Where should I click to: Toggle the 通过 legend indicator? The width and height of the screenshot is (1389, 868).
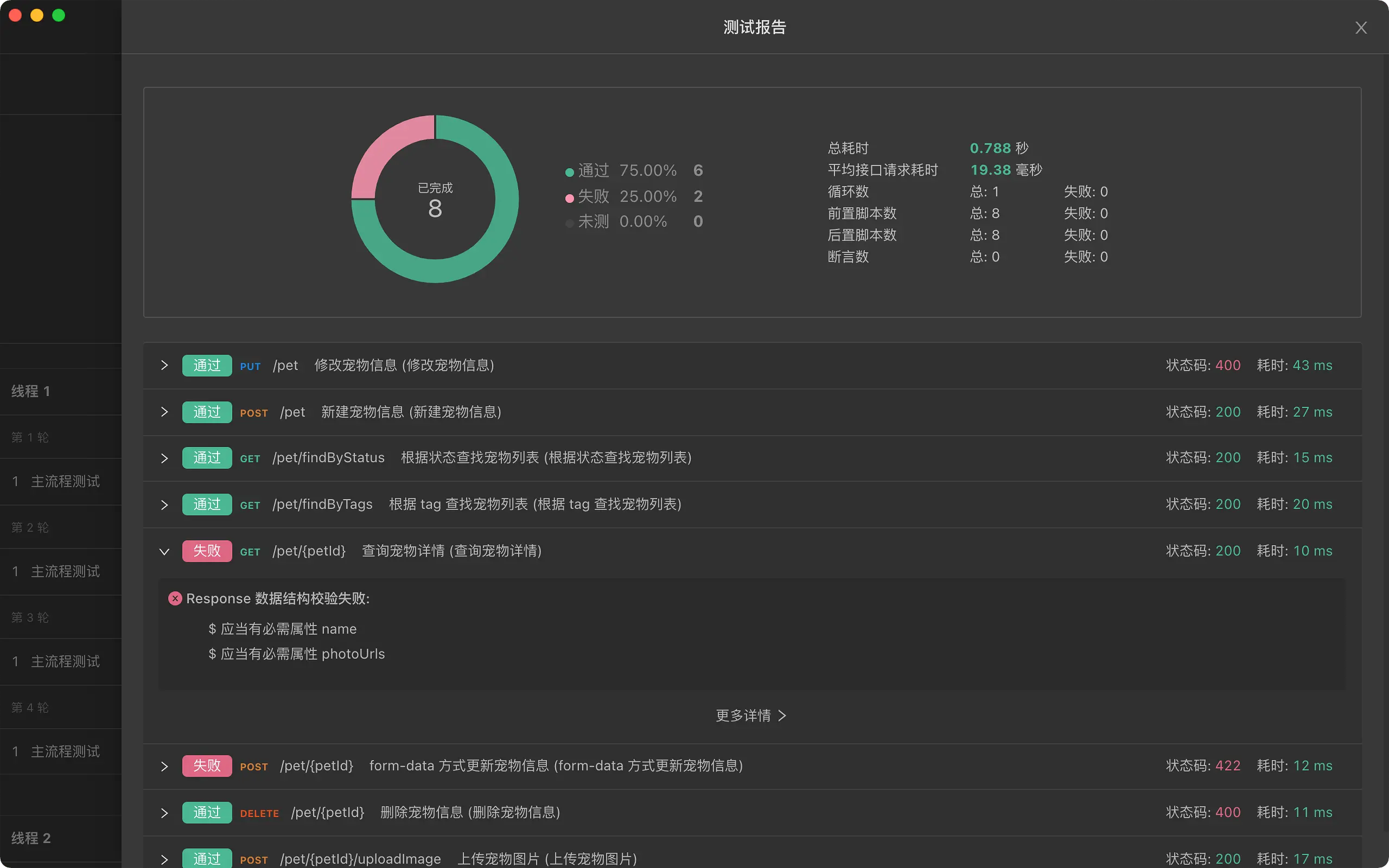pos(569,171)
